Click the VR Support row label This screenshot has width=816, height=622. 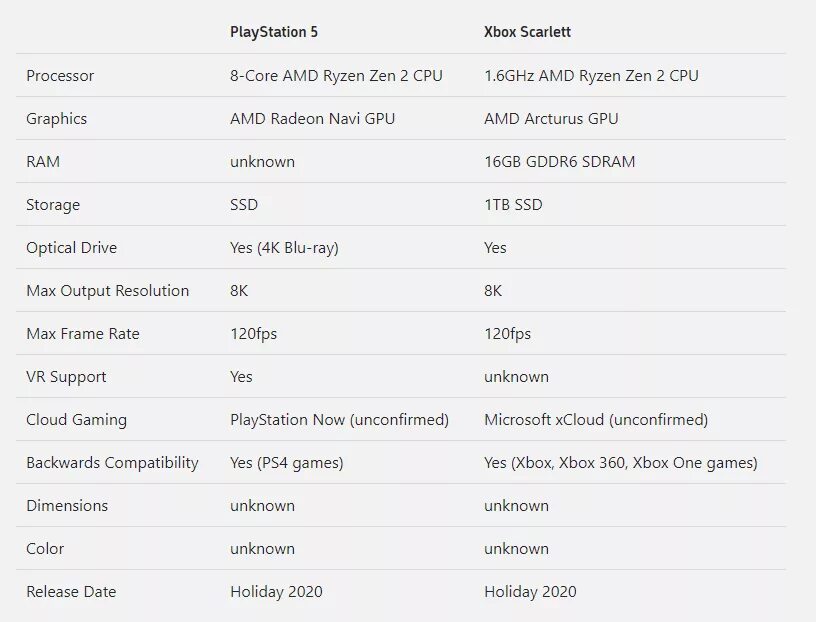[x=66, y=377]
